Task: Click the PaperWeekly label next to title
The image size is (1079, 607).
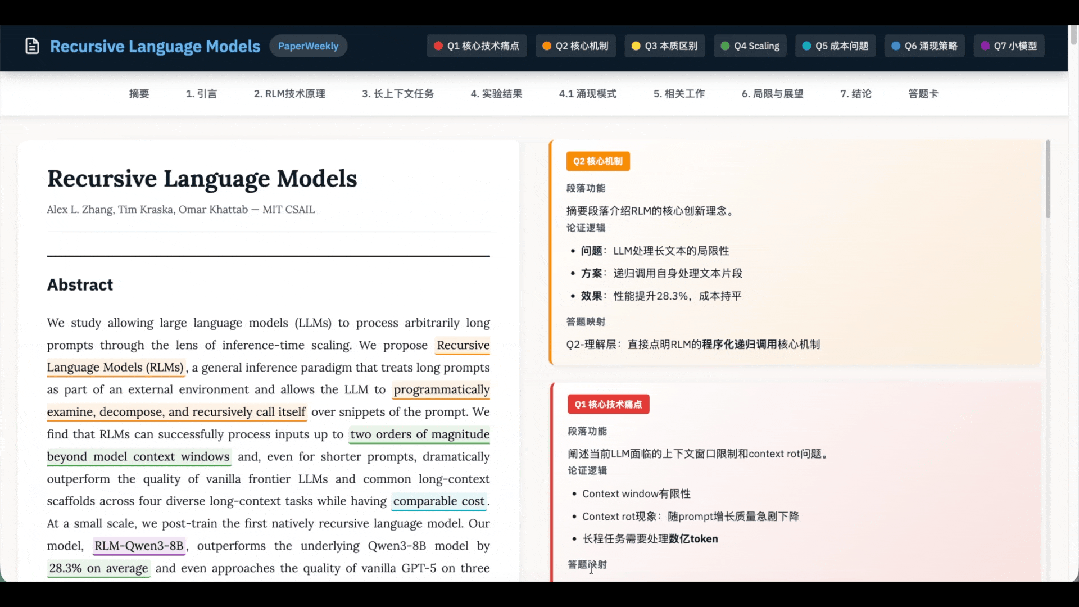Action: pos(306,45)
